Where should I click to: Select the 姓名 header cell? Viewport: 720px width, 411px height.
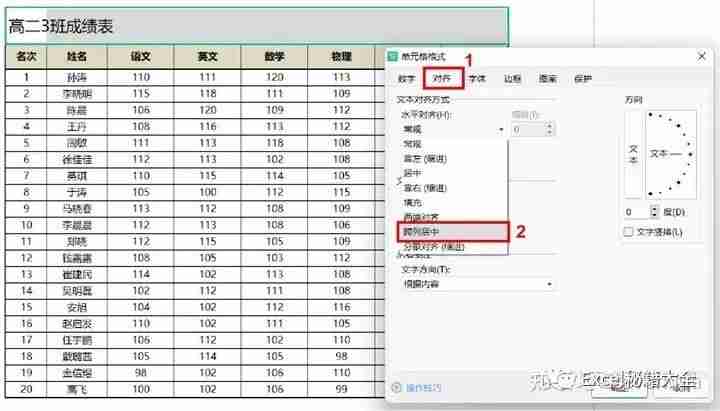(x=77, y=57)
